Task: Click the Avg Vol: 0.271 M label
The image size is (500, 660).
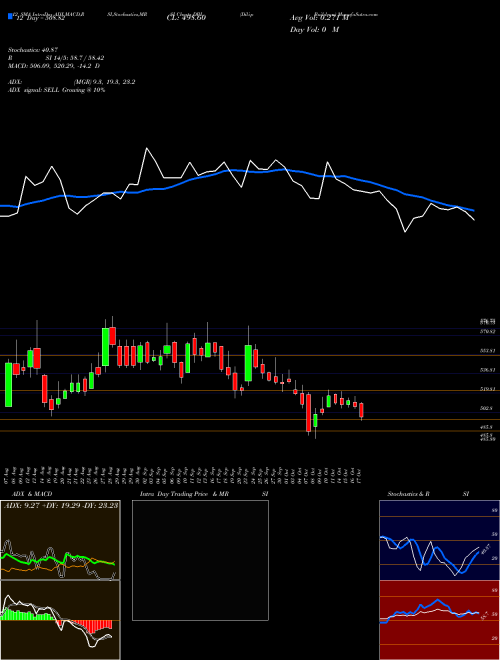Action: 319,18
